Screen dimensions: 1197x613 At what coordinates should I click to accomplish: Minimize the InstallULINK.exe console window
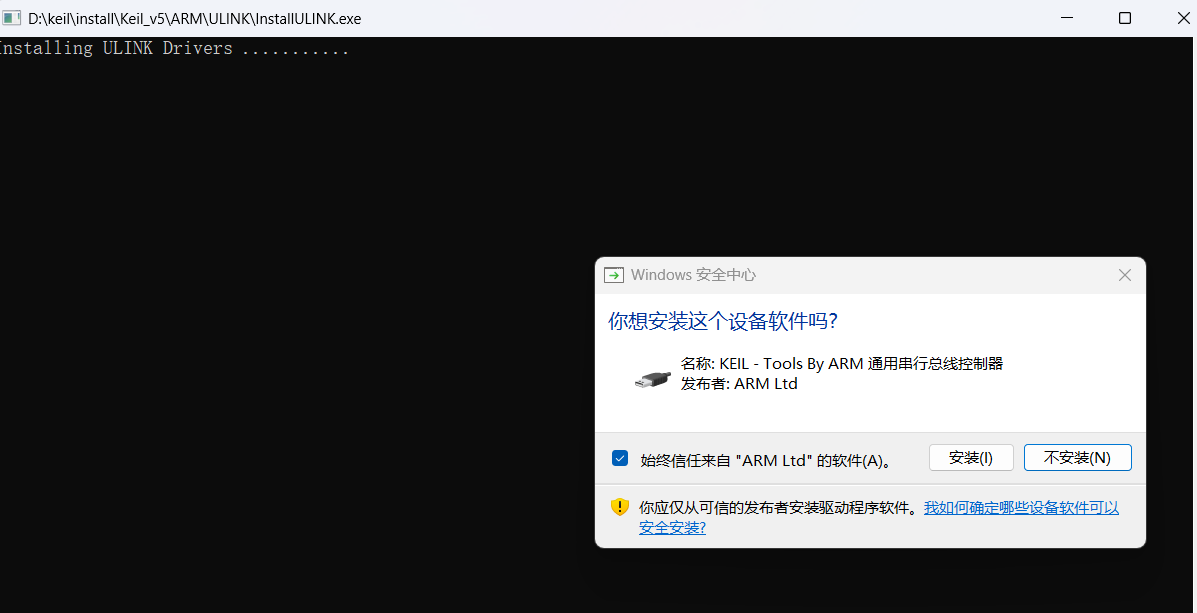click(x=1065, y=18)
